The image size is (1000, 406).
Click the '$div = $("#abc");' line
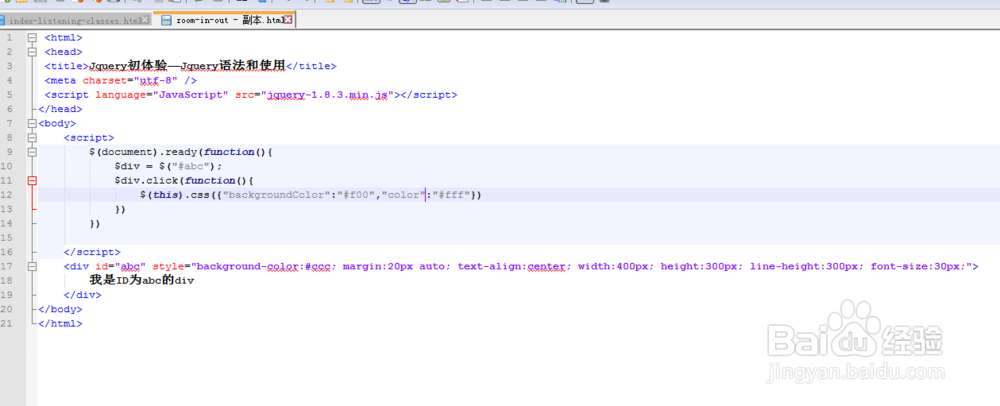pyautogui.click(x=168, y=166)
